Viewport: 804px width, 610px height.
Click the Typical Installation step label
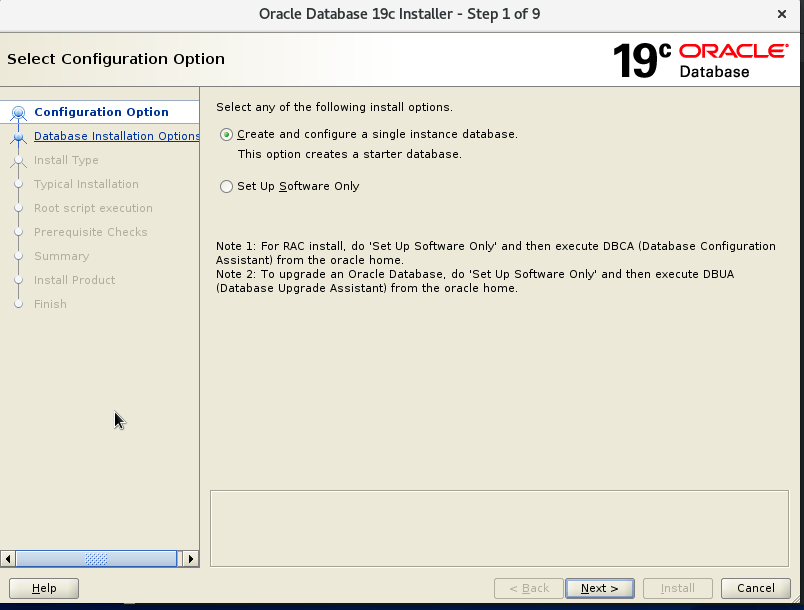(86, 184)
